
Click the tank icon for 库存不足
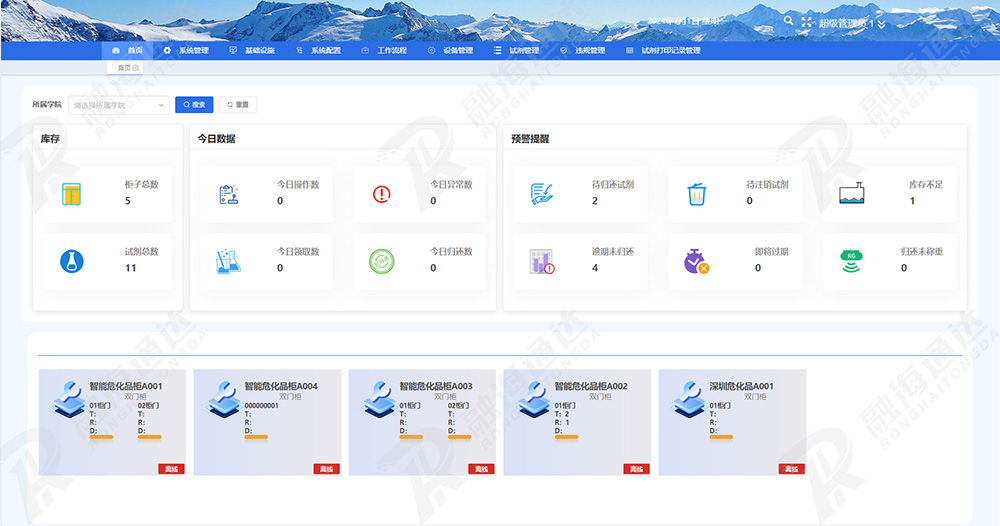[x=851, y=193]
